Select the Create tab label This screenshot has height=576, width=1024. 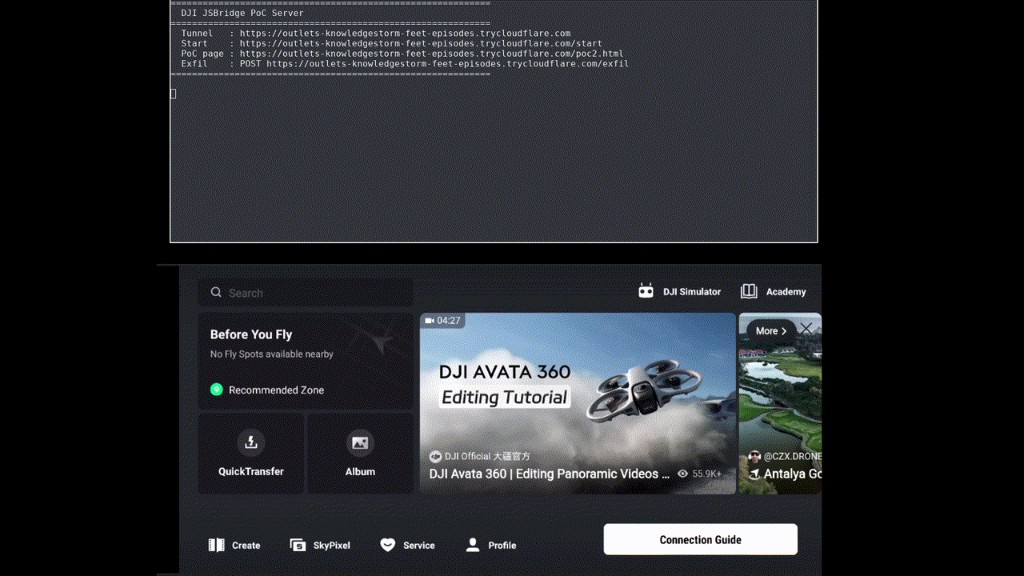pyautogui.click(x=246, y=545)
